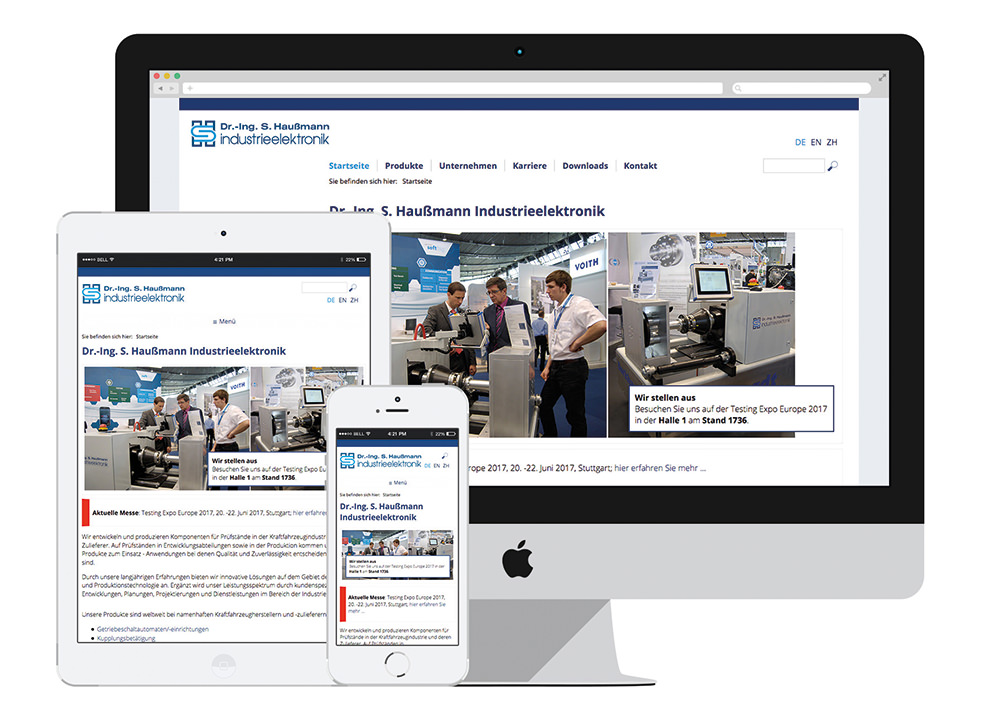
Task: Focus the desktop site search field
Action: [x=793, y=166]
